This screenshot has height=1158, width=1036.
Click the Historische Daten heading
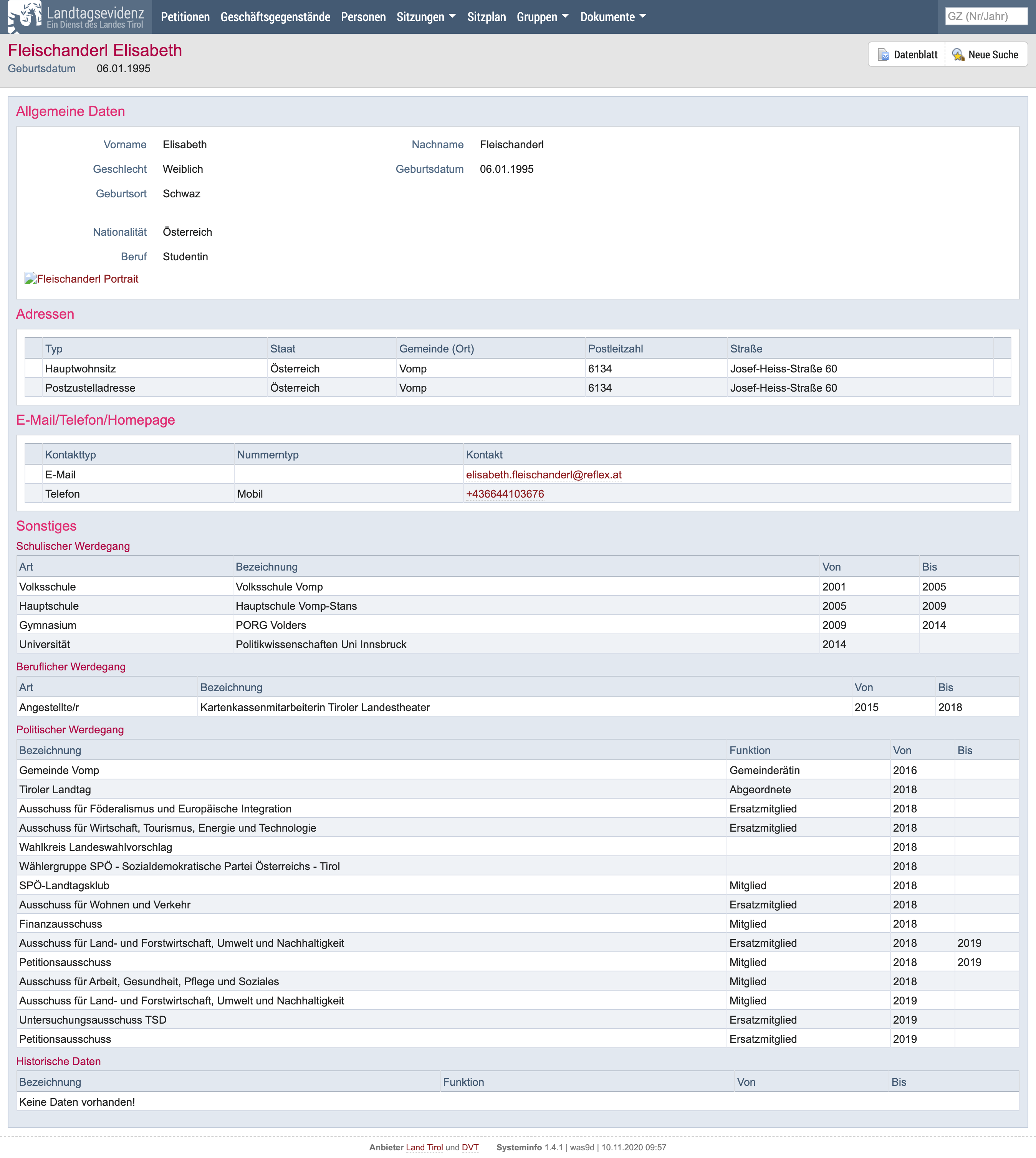[59, 1061]
